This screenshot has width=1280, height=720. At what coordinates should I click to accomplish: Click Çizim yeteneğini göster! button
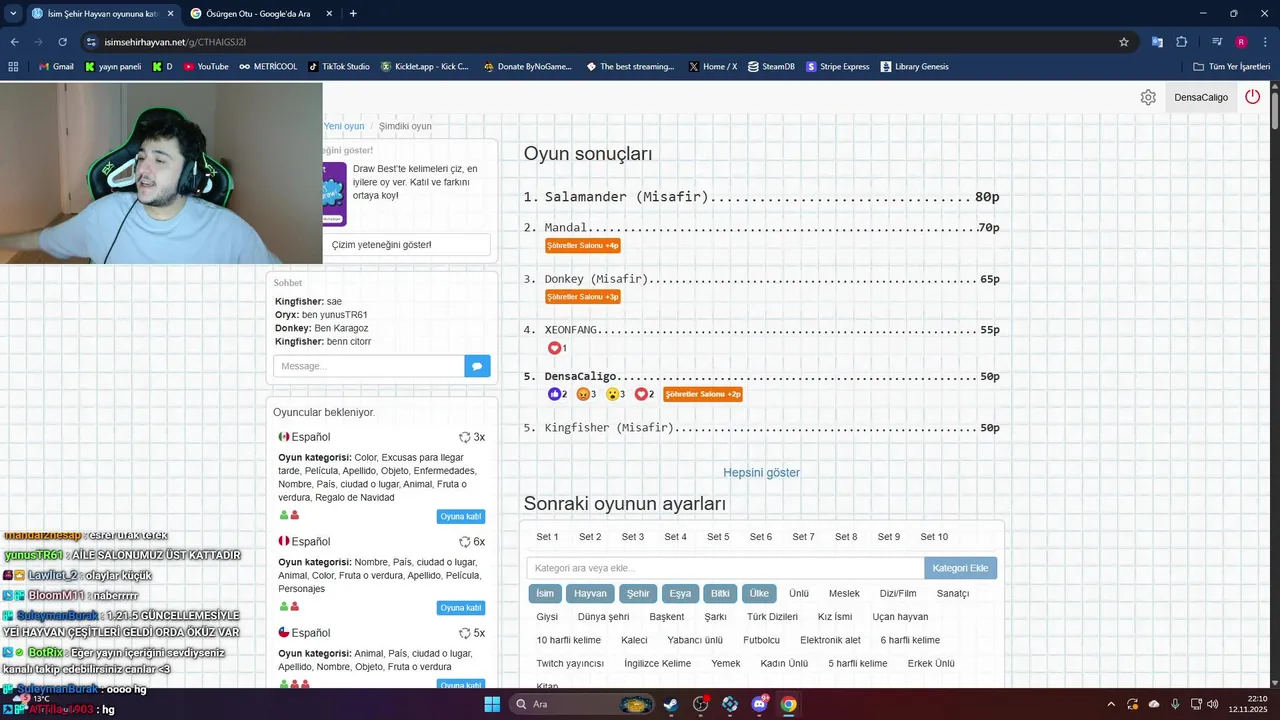382,244
